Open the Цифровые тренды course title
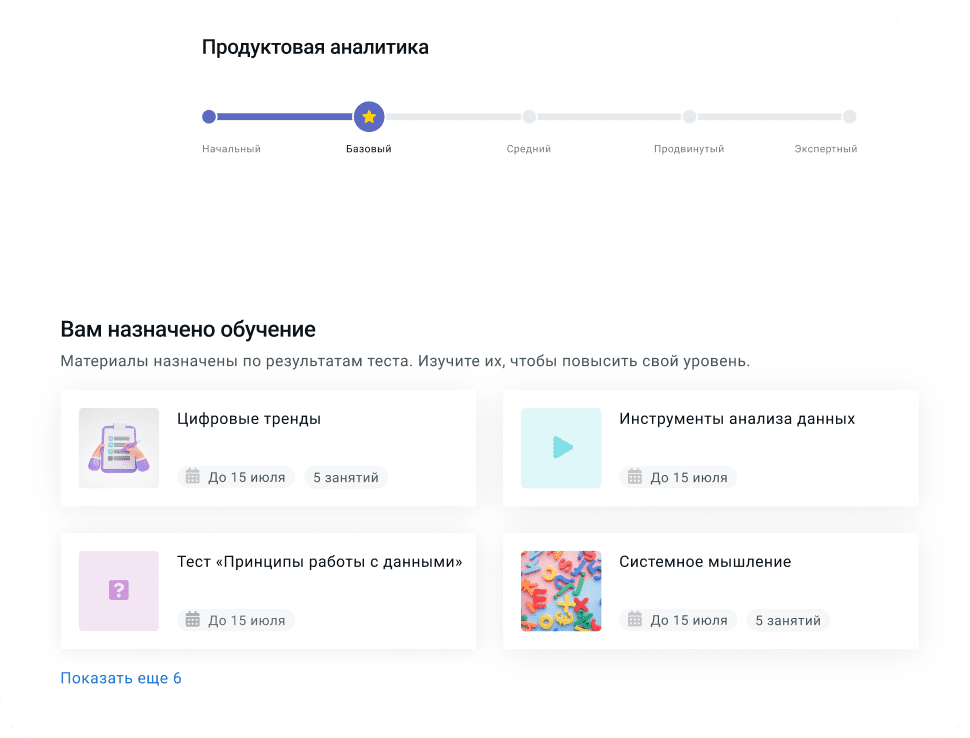The image size is (970, 738). click(249, 419)
